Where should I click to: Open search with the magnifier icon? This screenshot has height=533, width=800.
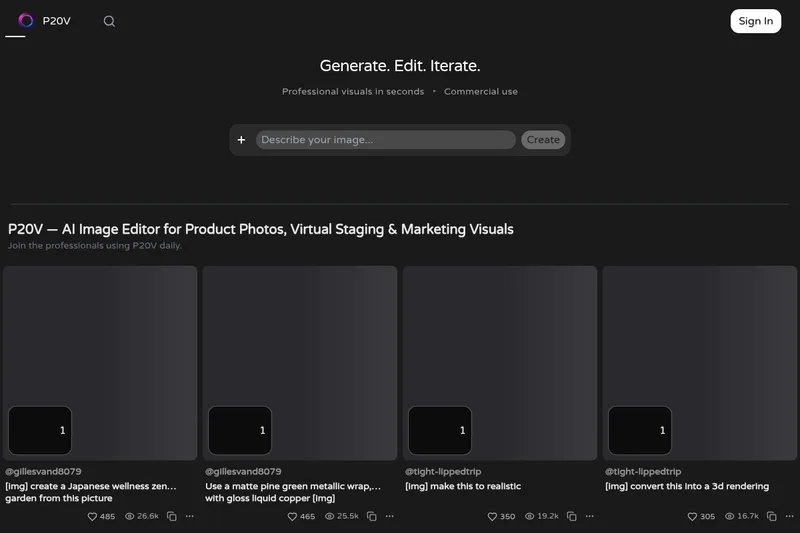[109, 21]
